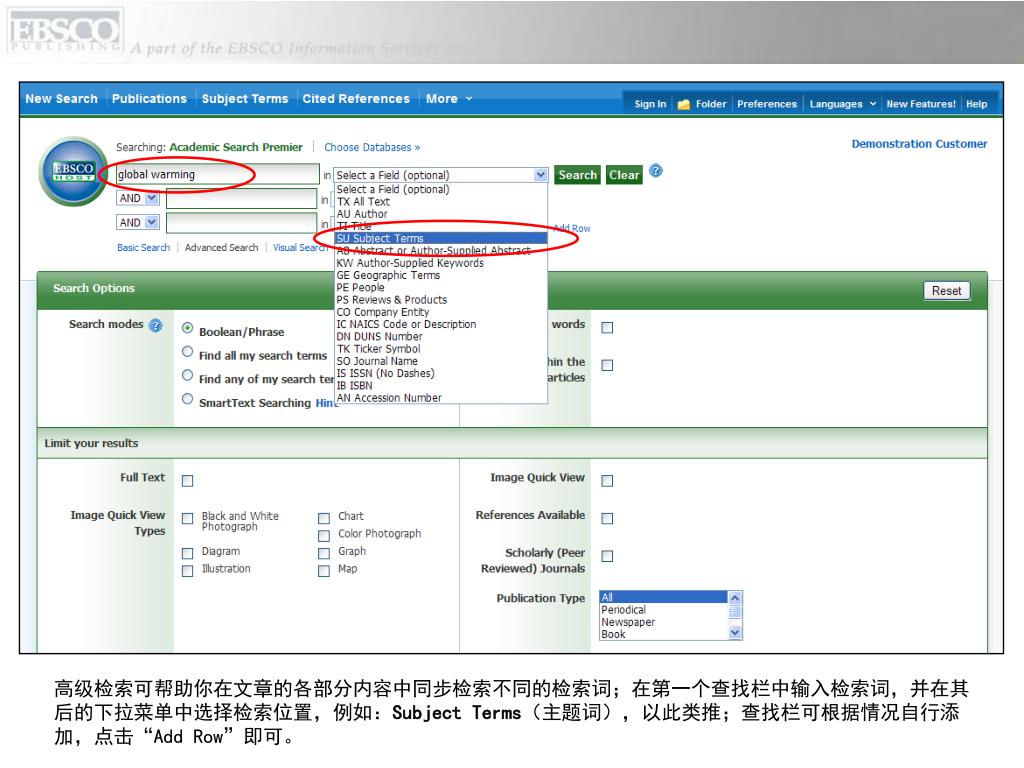The width and height of the screenshot is (1024, 768).
Task: Check Color Photograph image type
Action: point(324,536)
